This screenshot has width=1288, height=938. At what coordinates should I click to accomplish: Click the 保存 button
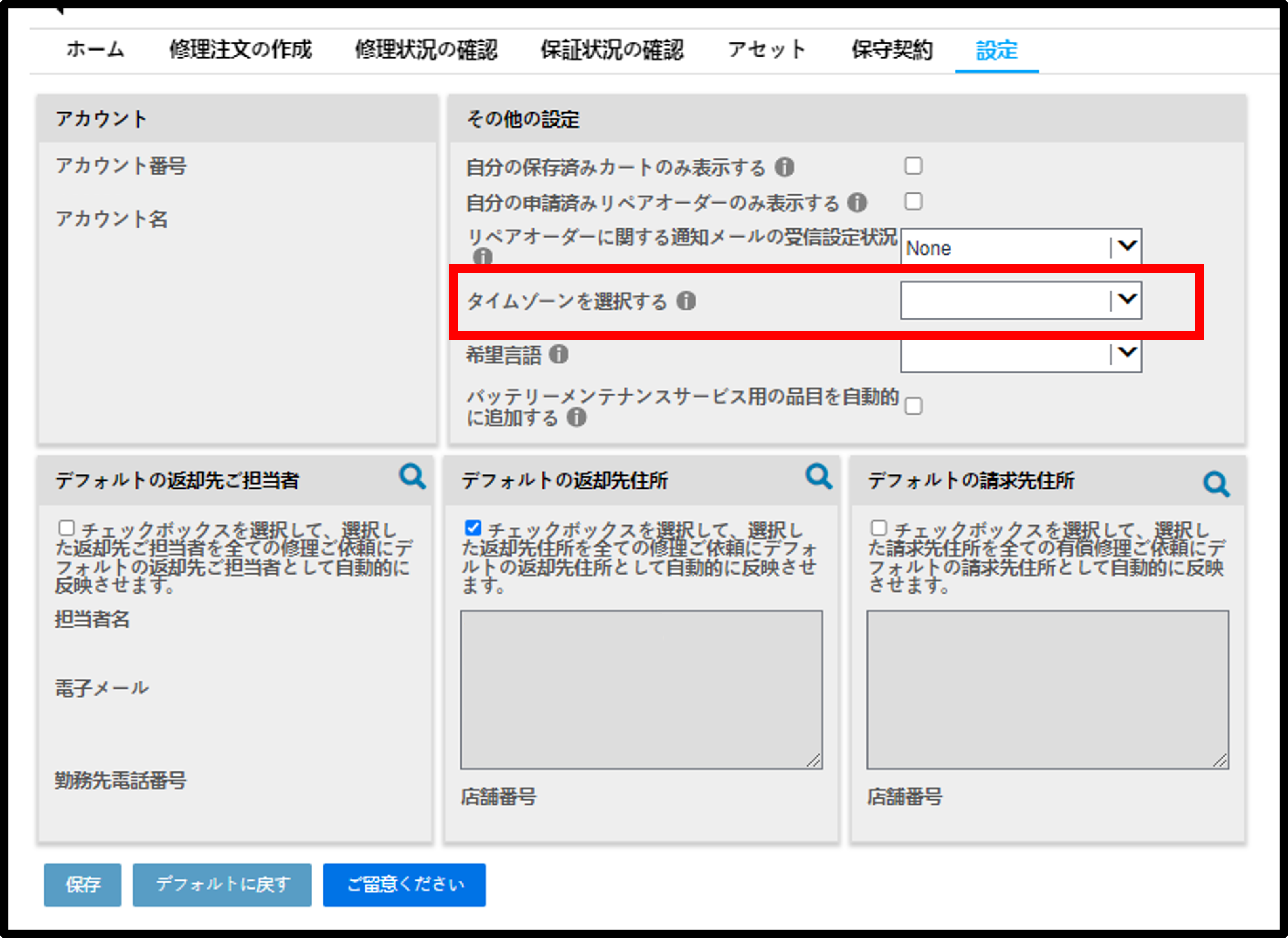[x=83, y=885]
